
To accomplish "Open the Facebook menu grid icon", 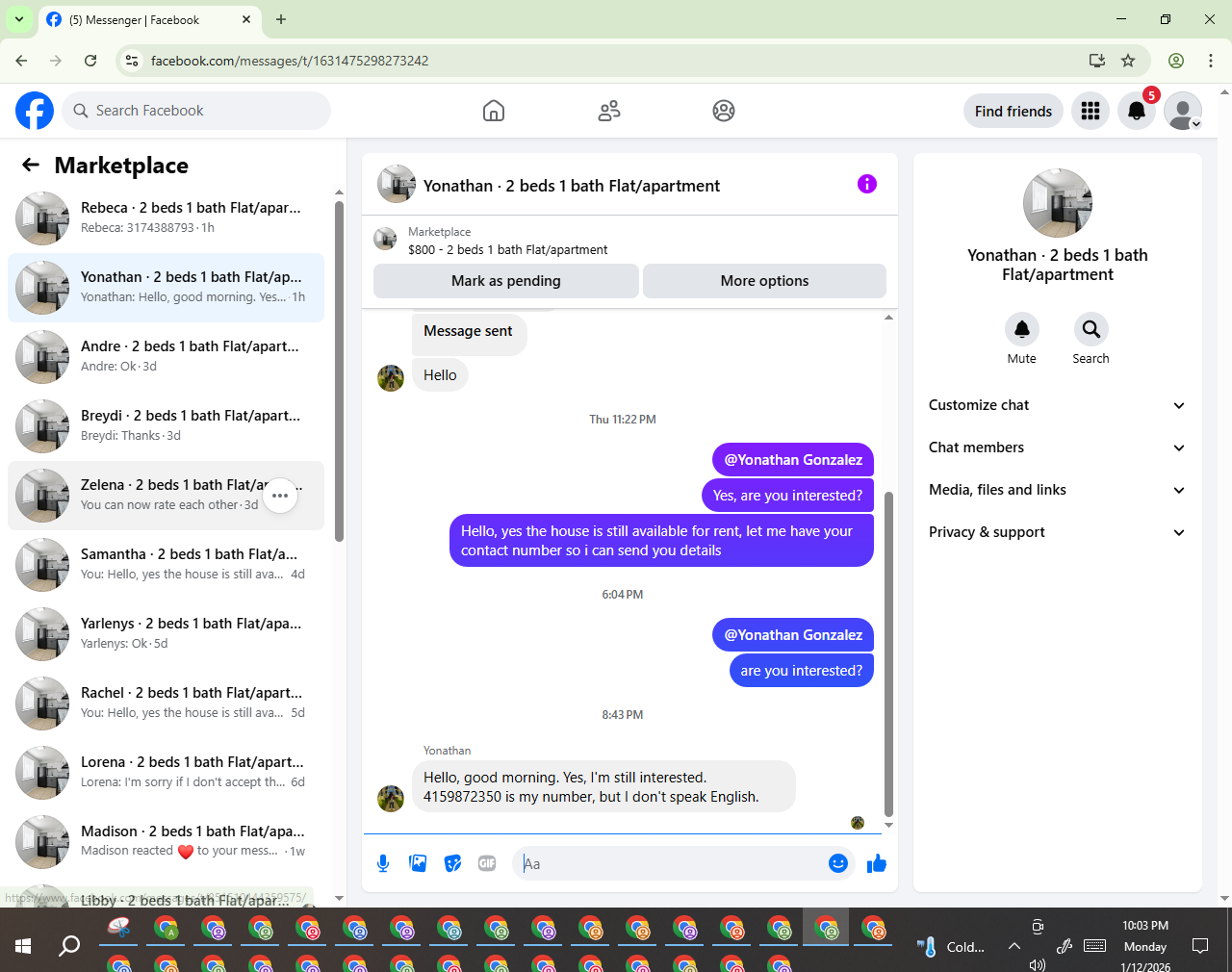I will pyautogui.click(x=1091, y=111).
